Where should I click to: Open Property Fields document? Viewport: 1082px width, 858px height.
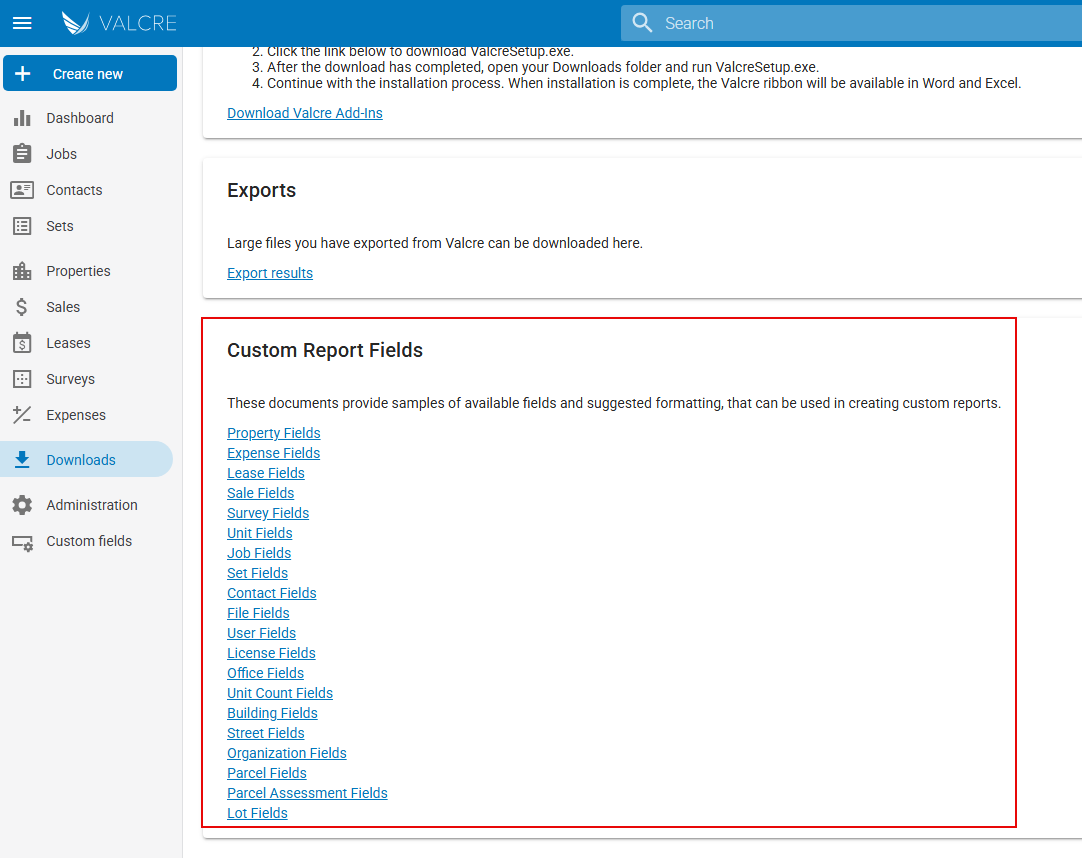pyautogui.click(x=274, y=433)
